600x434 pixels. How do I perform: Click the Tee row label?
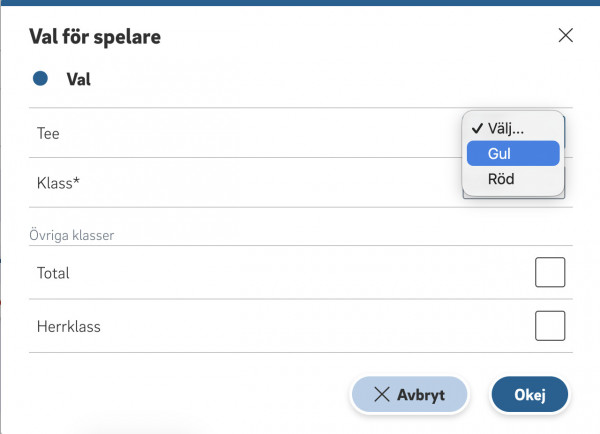click(49, 133)
